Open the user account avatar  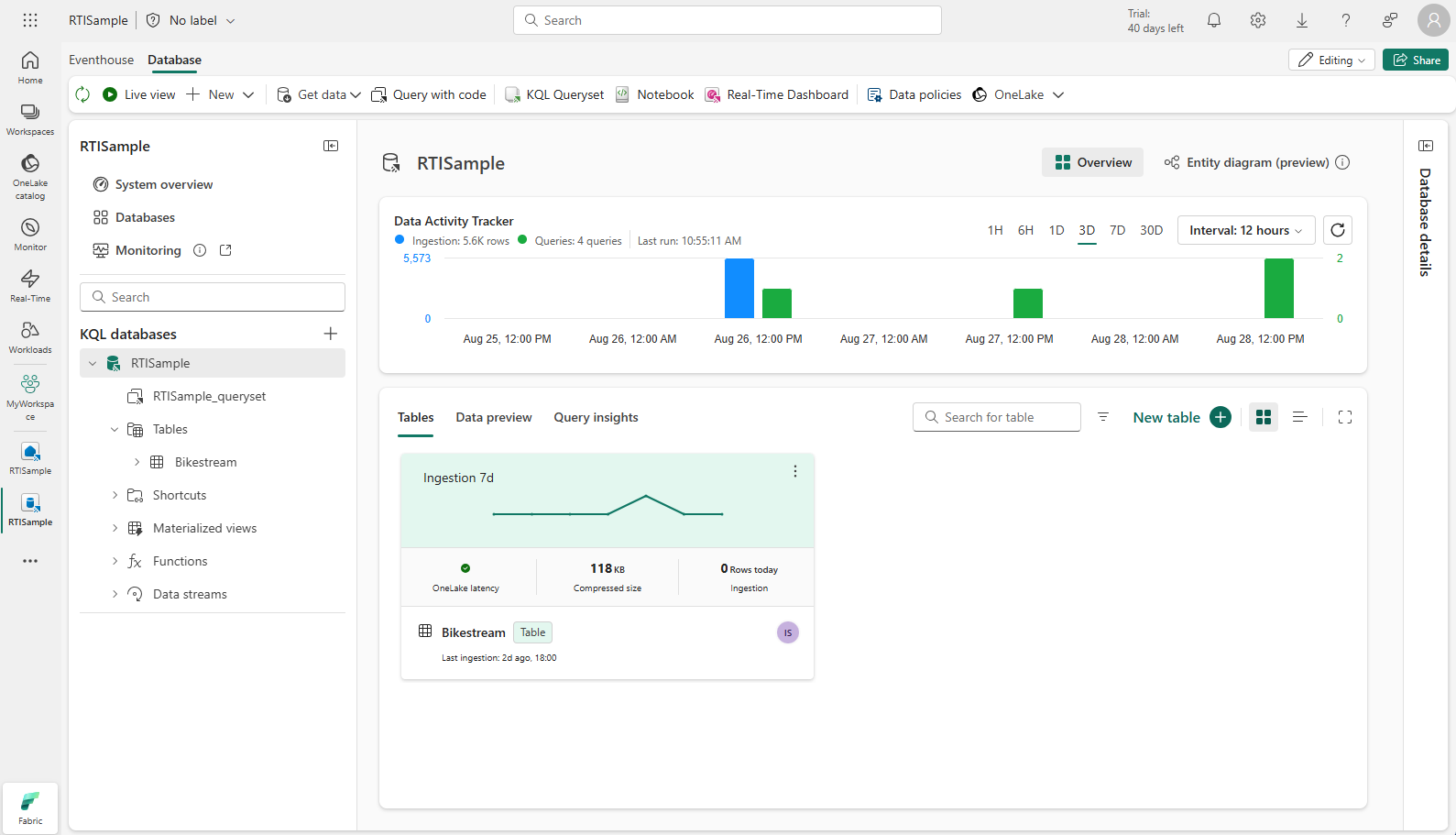click(x=1433, y=20)
